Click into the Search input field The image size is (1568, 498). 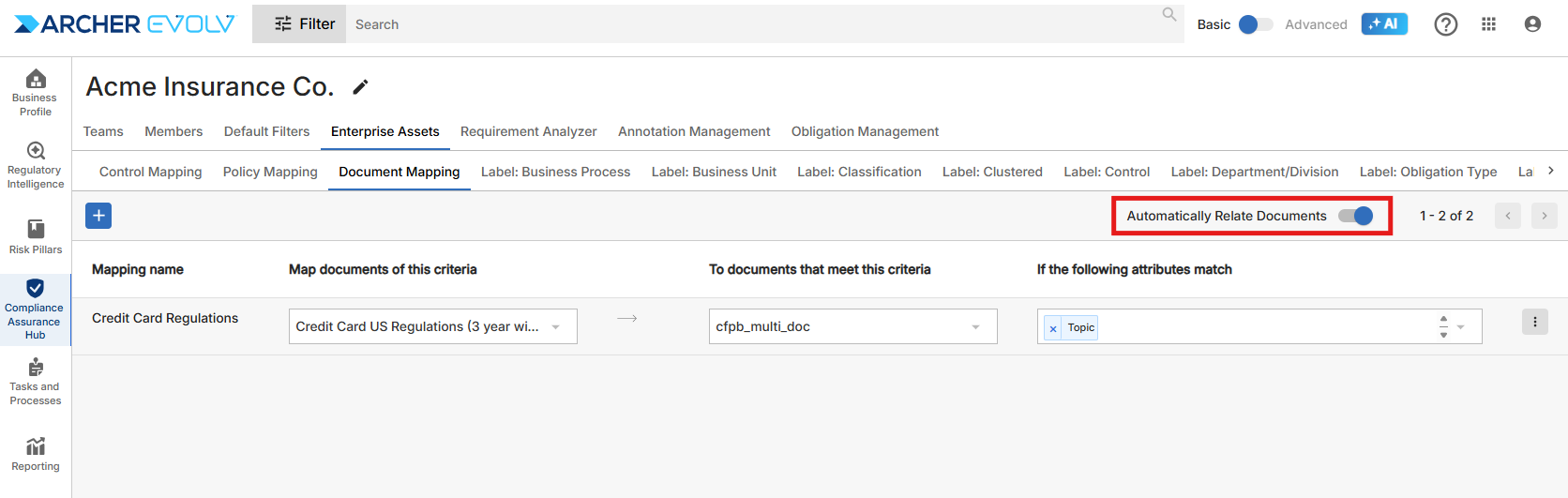(x=750, y=24)
